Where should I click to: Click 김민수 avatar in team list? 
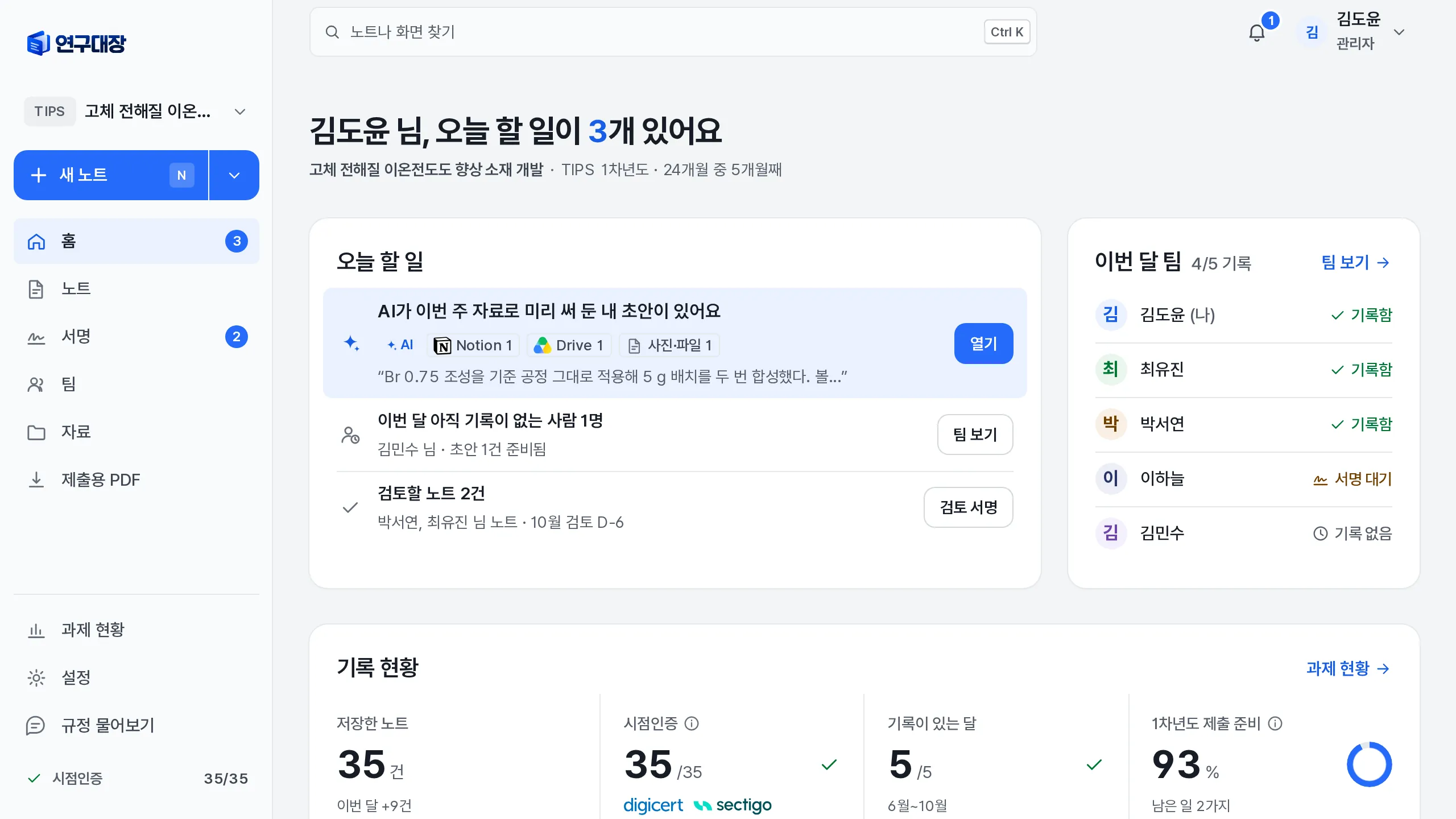click(x=1111, y=533)
